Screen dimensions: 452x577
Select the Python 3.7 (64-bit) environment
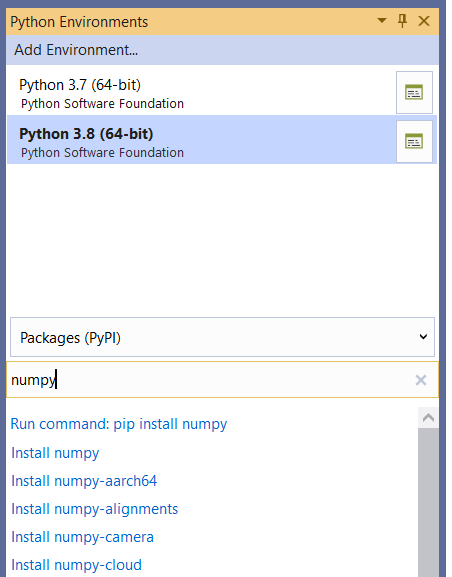[201, 93]
